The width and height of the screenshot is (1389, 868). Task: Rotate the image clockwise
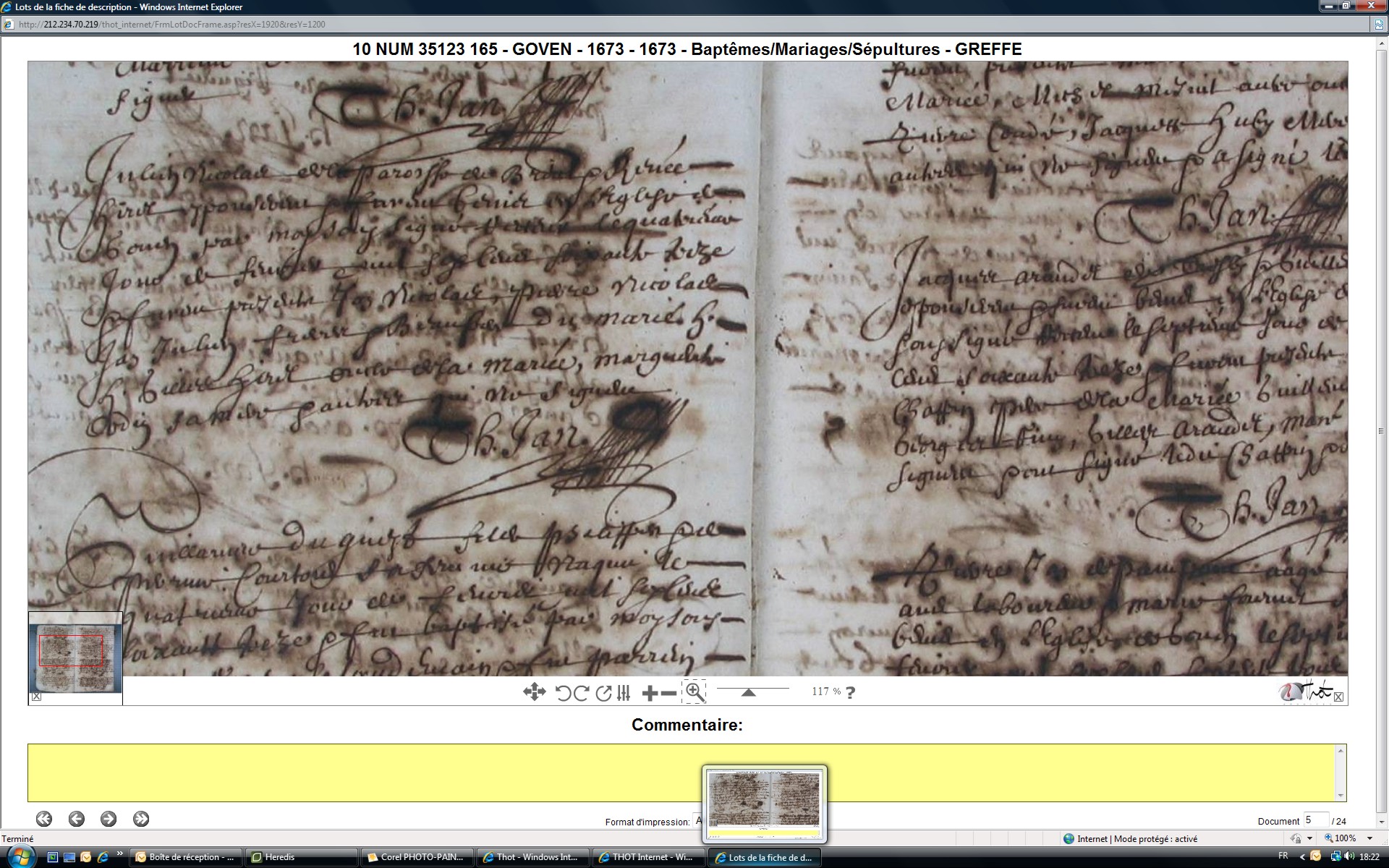581,693
